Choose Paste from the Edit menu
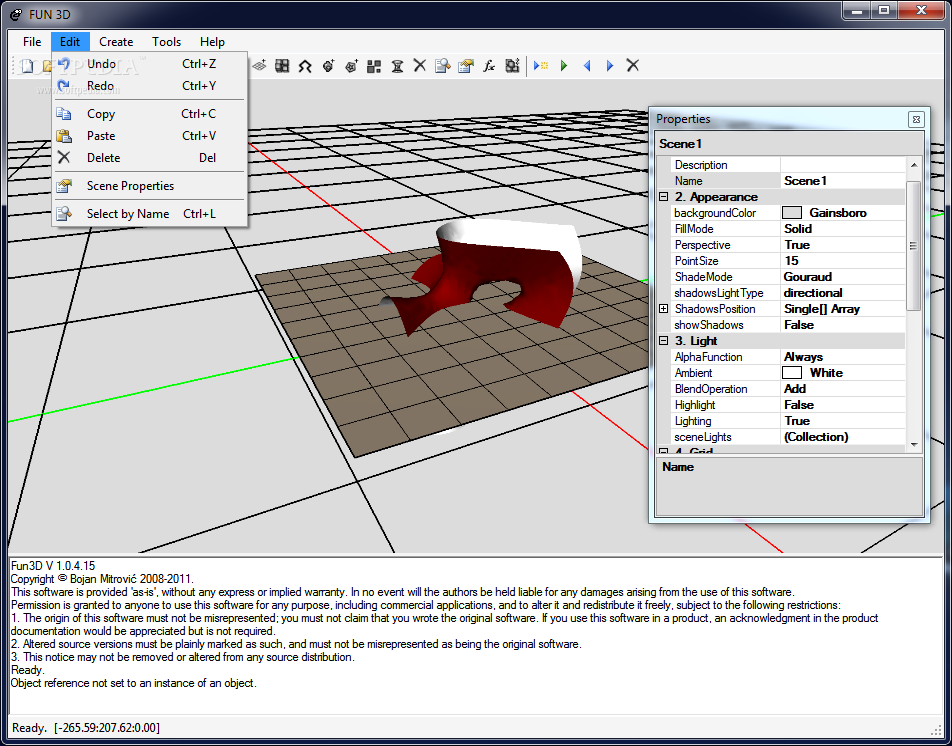This screenshot has width=952, height=746. coord(149,136)
